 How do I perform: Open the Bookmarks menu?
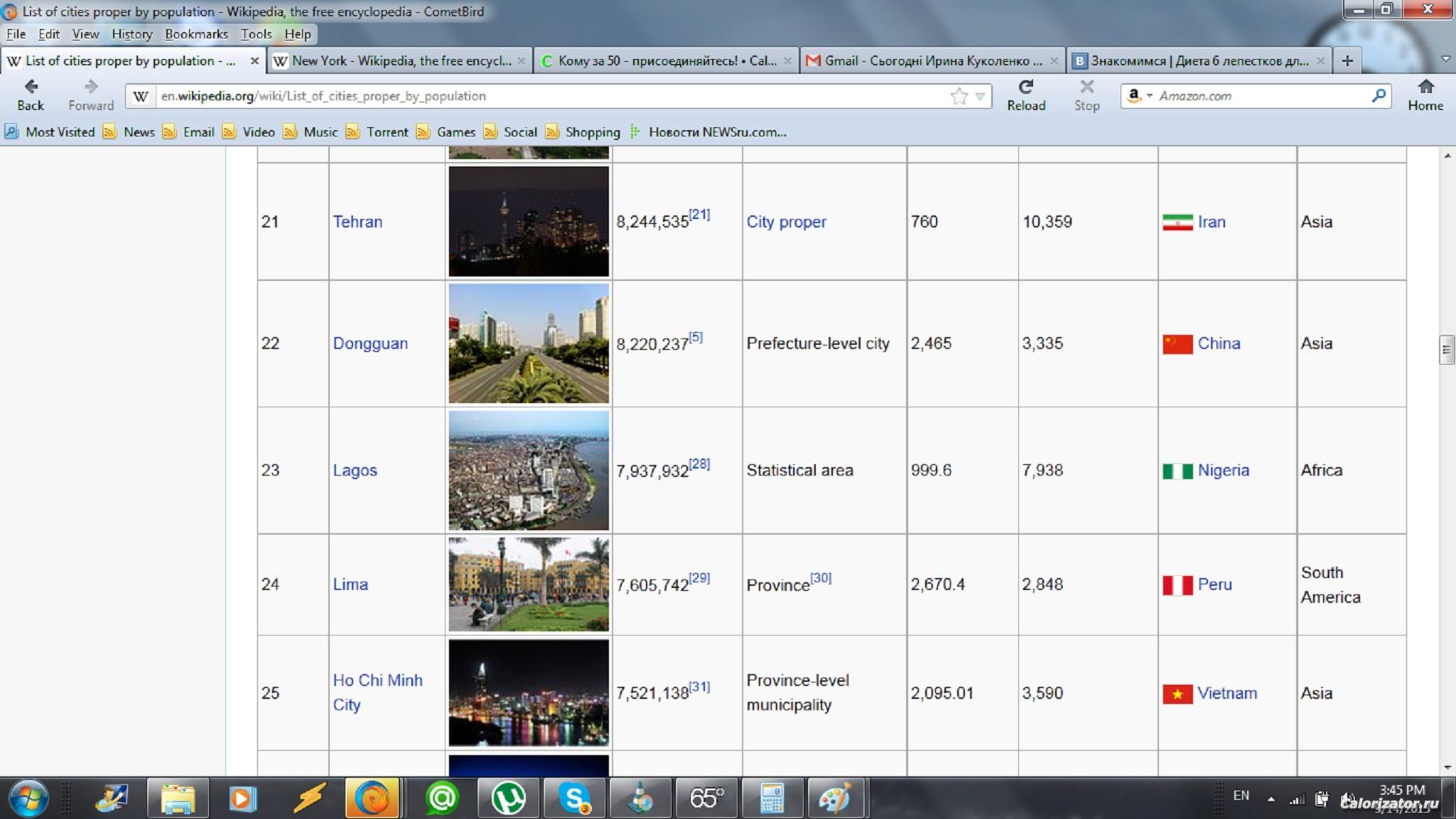(x=196, y=33)
